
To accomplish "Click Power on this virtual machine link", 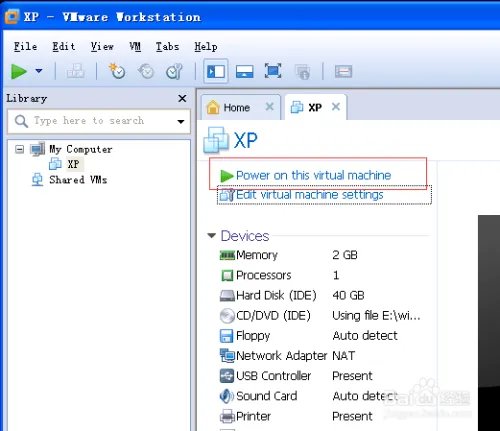I will 313,175.
